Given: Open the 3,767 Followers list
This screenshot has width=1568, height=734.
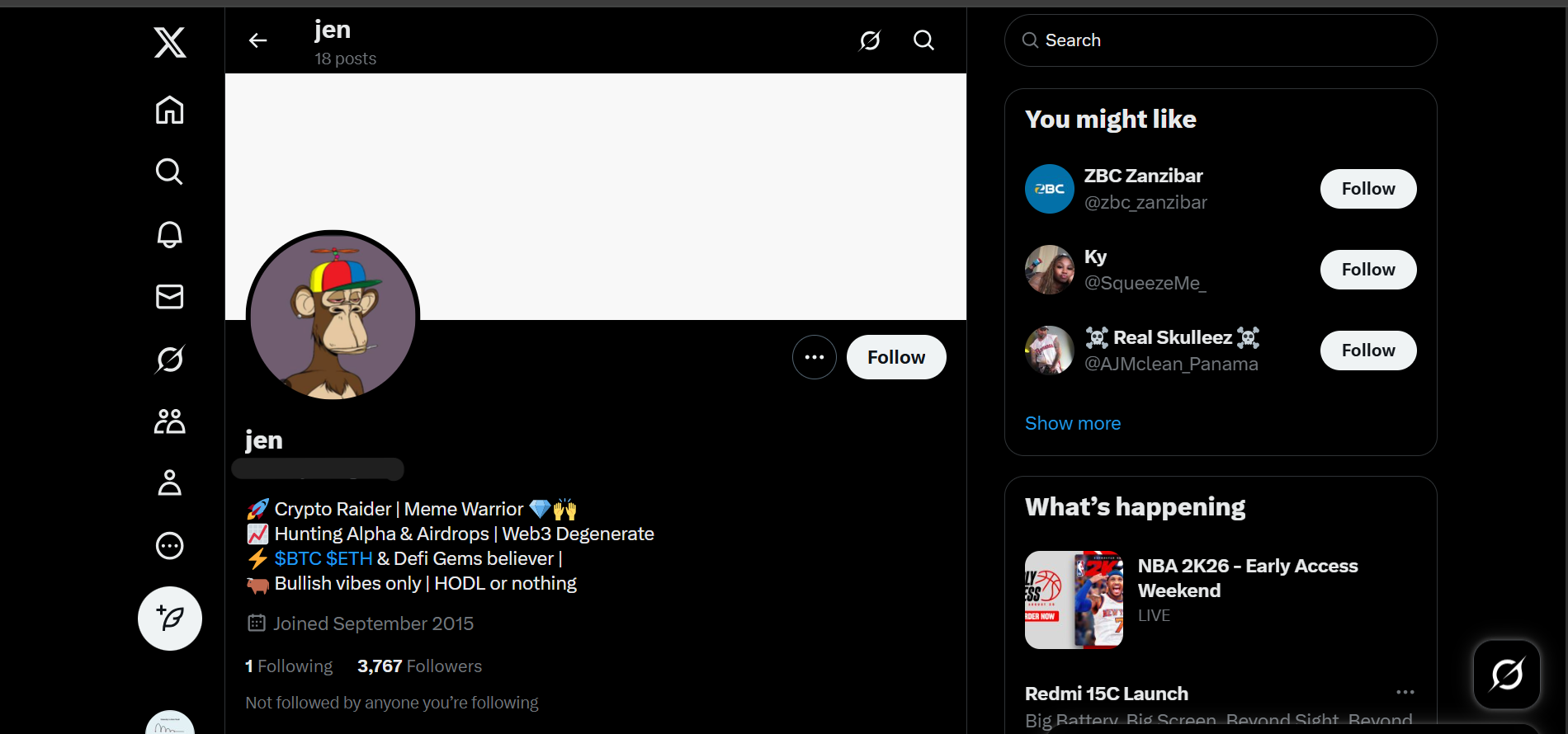Looking at the screenshot, I should 419,666.
